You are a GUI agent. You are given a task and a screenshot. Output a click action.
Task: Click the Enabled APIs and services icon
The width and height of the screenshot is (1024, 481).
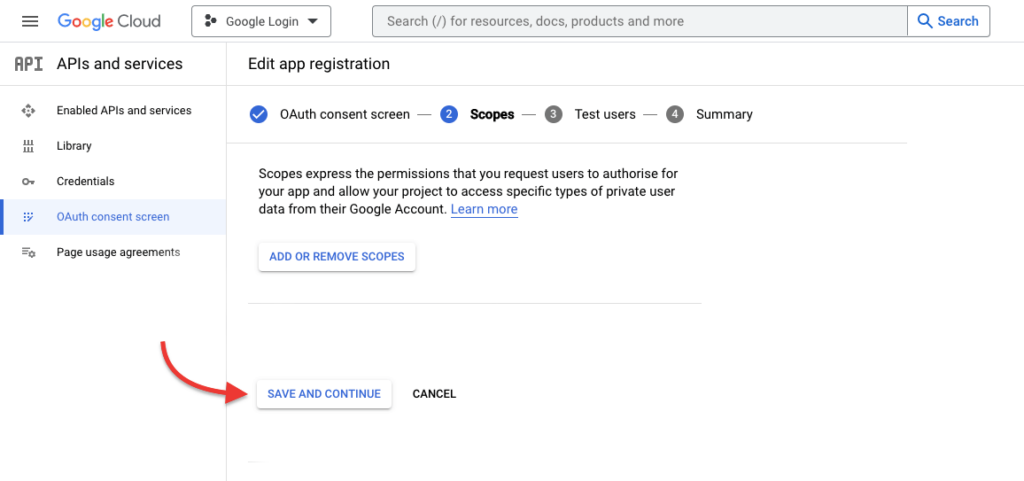click(28, 111)
